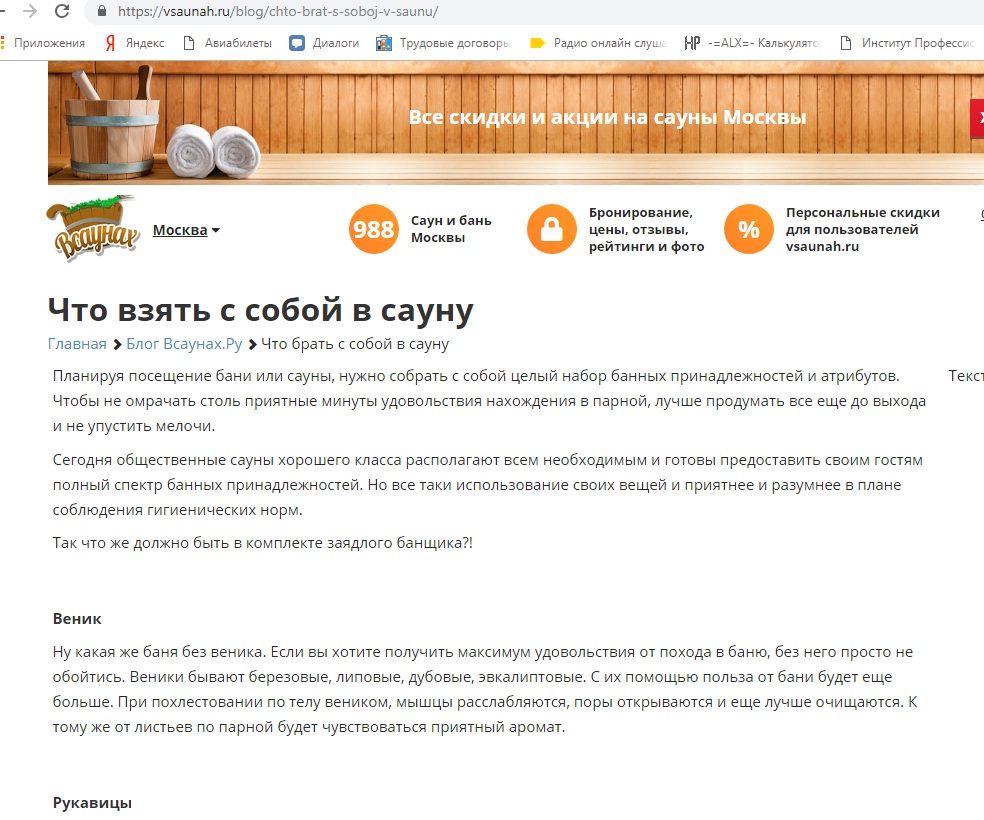Click line 'Так что же должно быть'
The image size is (984, 820).
click(x=263, y=543)
